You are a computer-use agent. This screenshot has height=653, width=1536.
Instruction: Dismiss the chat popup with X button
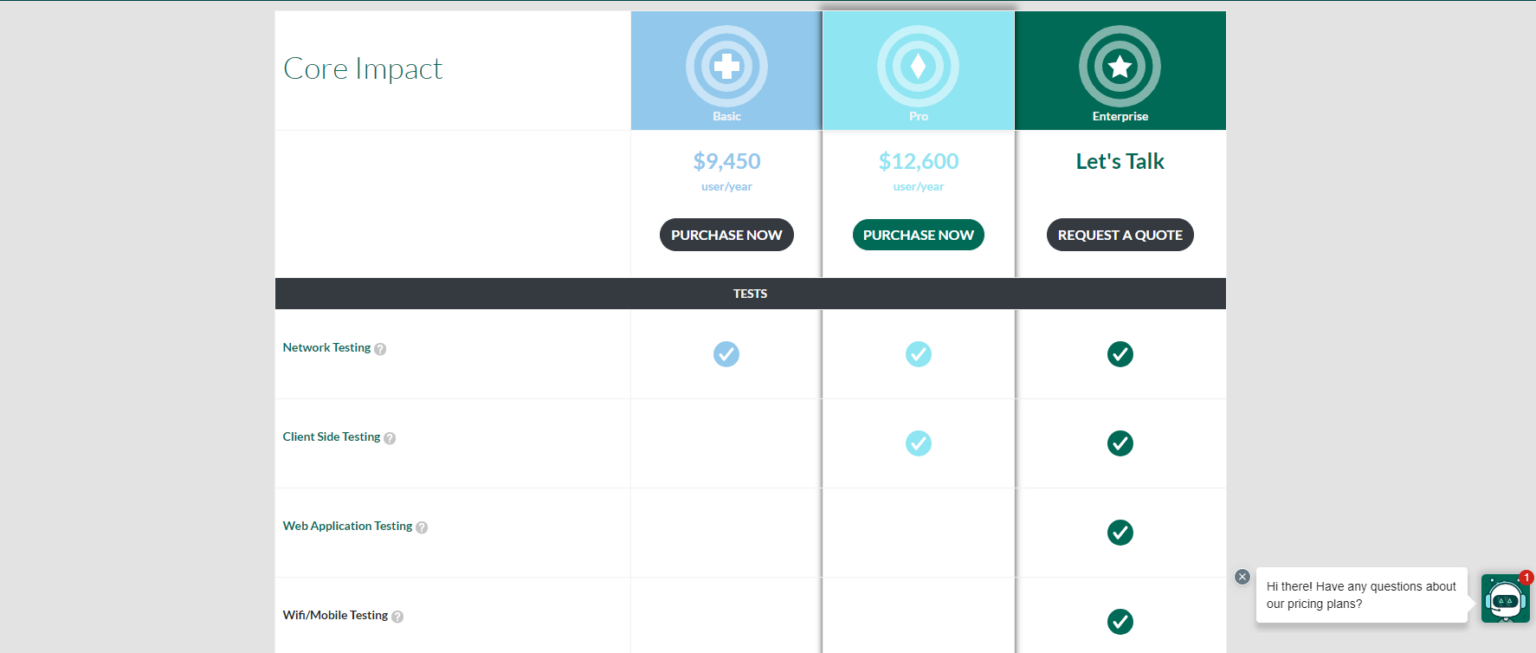(x=1242, y=576)
